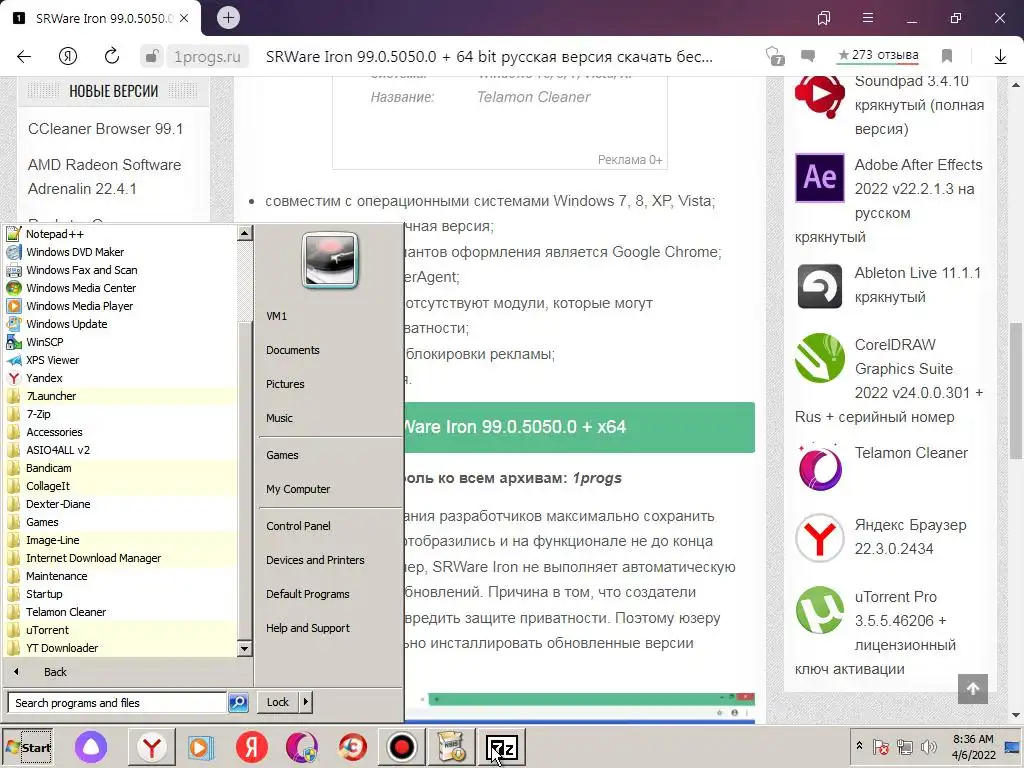Open Yandex browser from taskbar
This screenshot has height=768, width=1024.
click(x=152, y=747)
